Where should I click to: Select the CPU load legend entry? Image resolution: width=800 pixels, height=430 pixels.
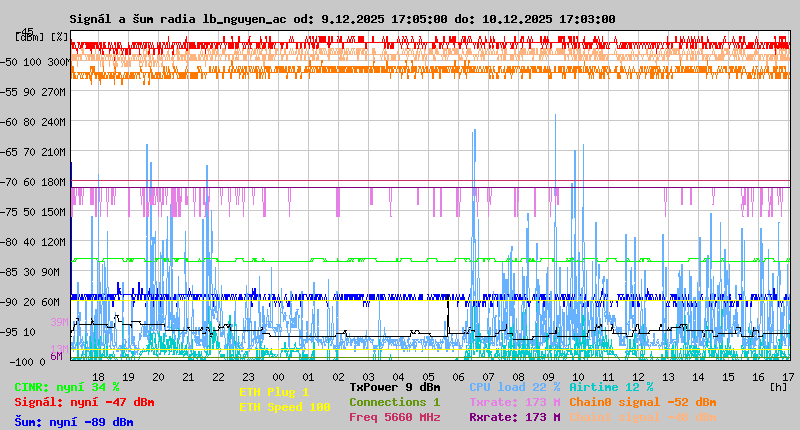click(x=514, y=387)
